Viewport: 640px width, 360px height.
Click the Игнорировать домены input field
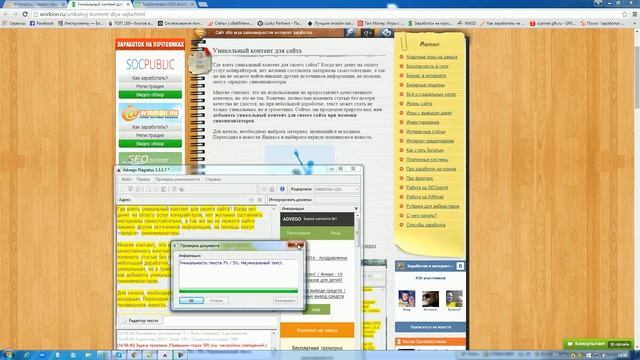(336, 200)
